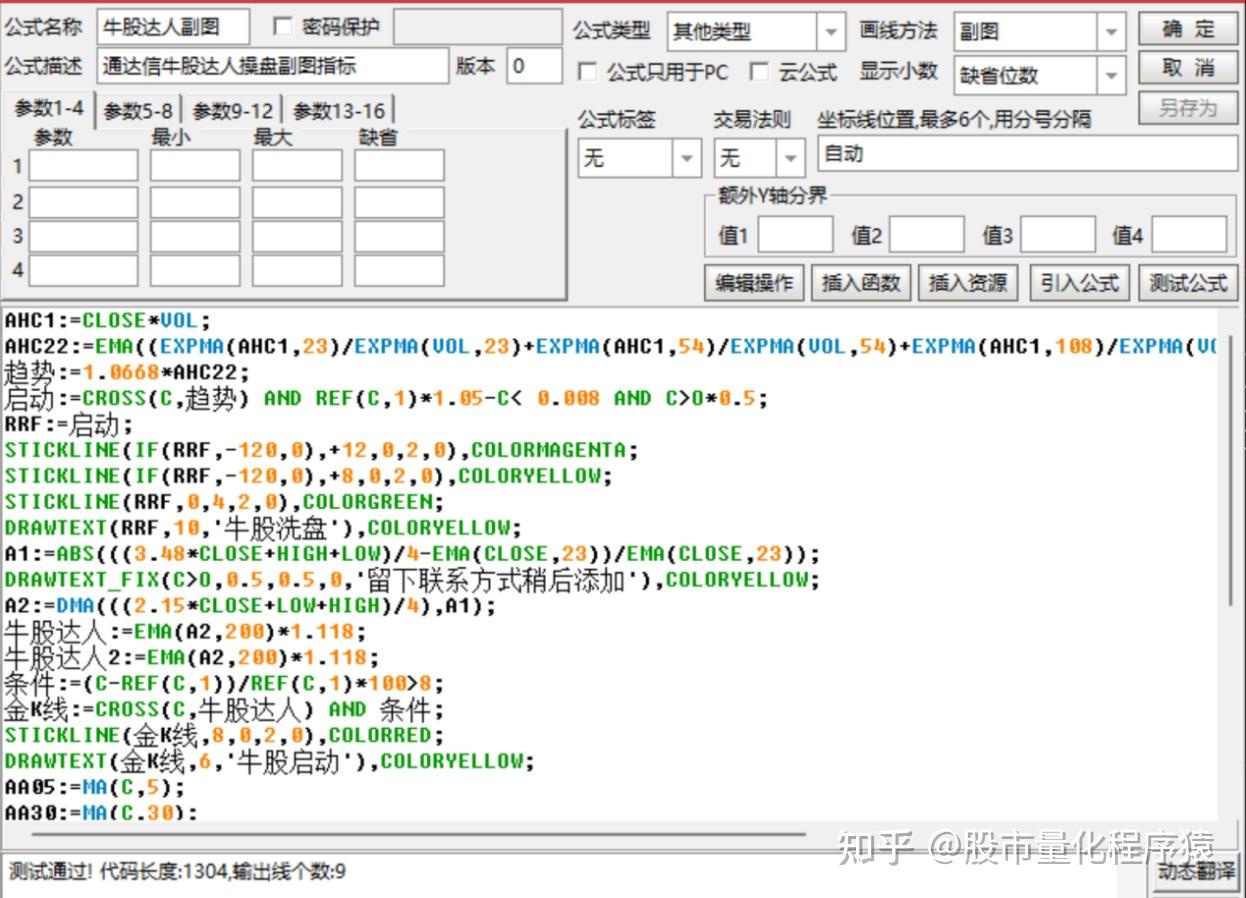Switch to the 参数1-4 tab
This screenshot has width=1246, height=898.
49,109
